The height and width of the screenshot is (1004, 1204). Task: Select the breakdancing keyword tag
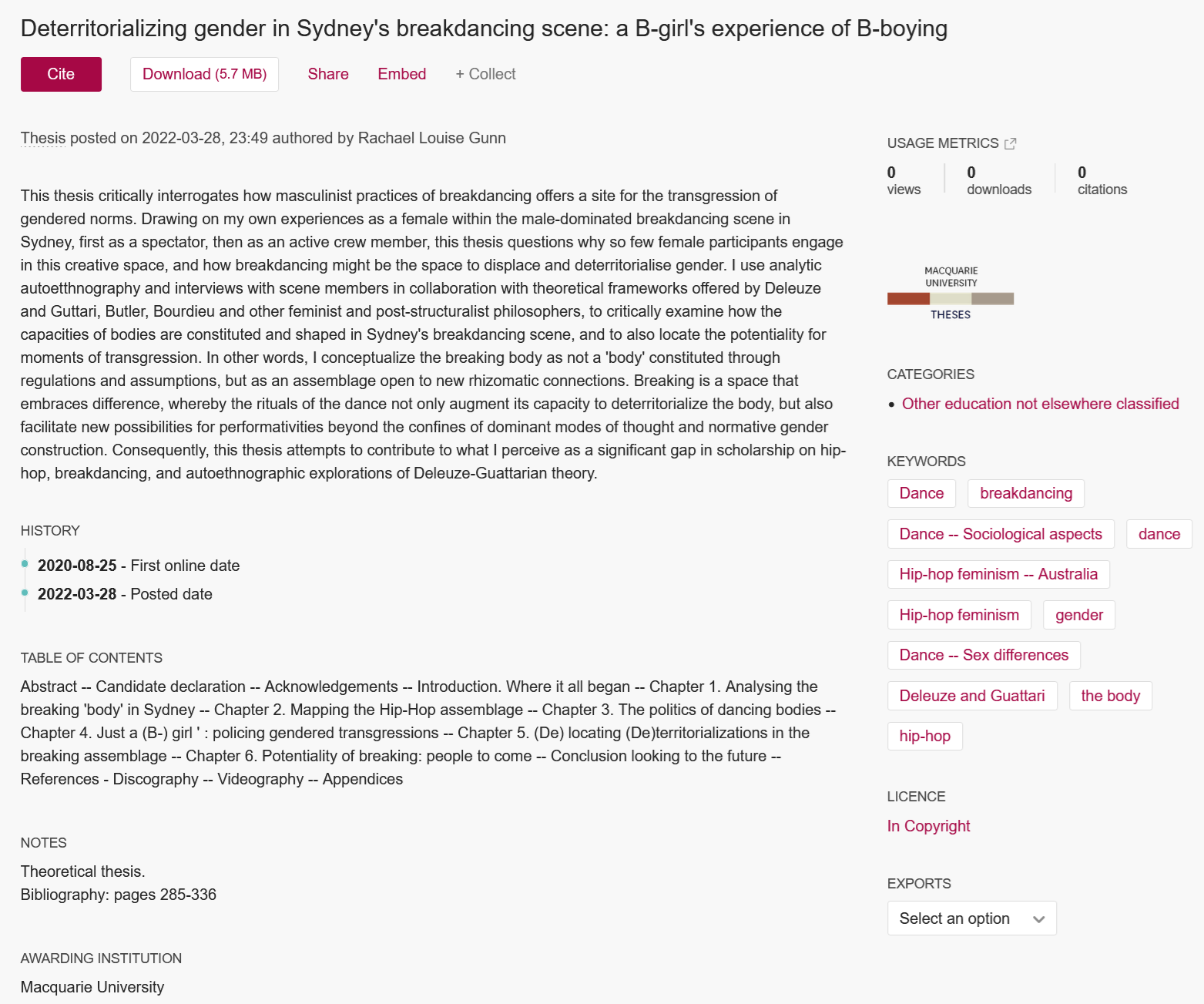[x=1026, y=494]
